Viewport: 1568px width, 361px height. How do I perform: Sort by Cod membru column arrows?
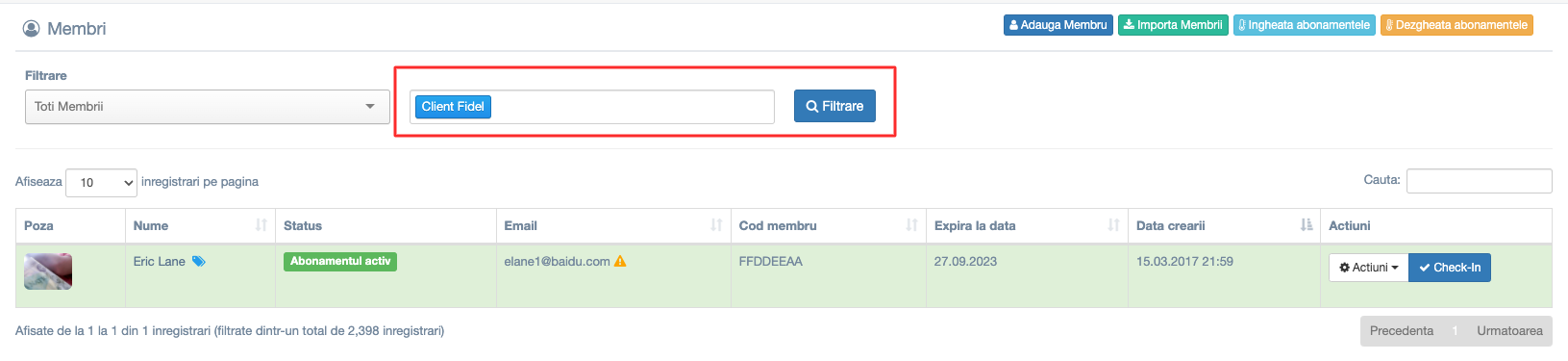911,225
